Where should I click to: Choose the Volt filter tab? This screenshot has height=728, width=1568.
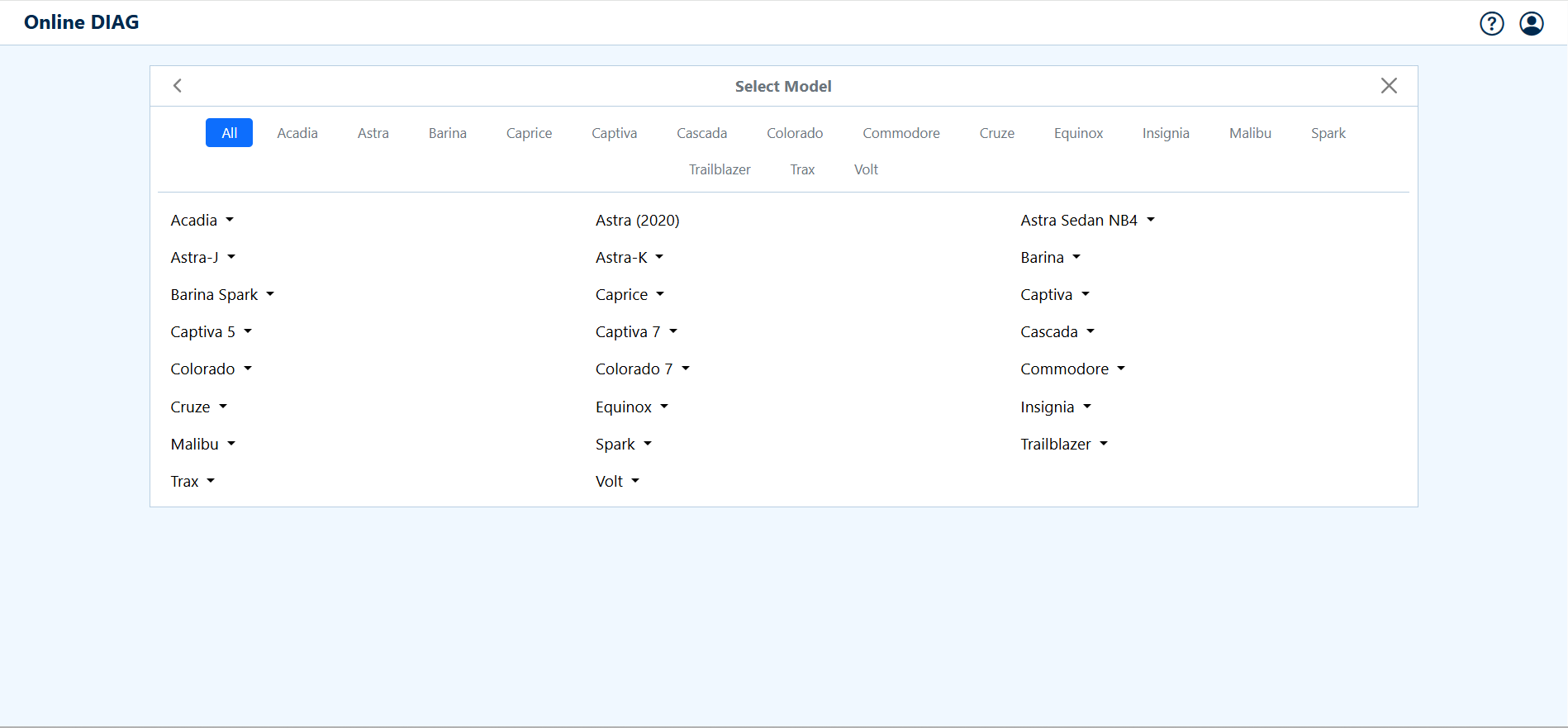click(866, 169)
